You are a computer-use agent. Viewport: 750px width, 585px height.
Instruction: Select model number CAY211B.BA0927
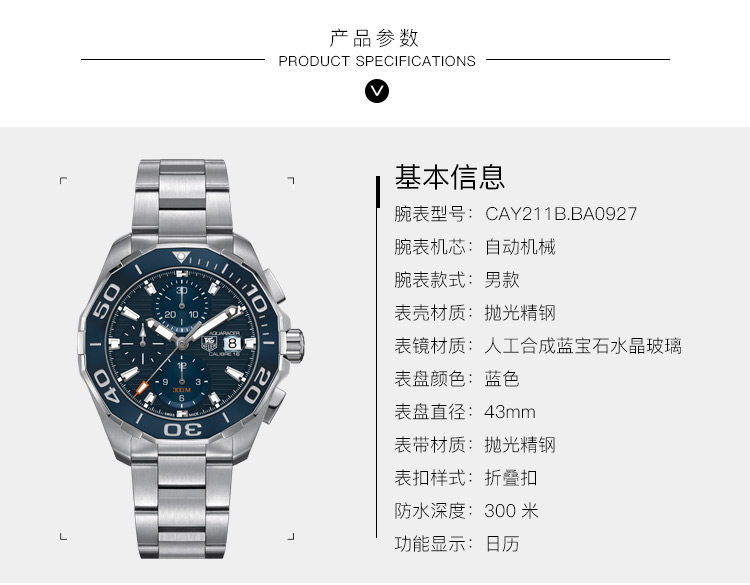pos(561,214)
